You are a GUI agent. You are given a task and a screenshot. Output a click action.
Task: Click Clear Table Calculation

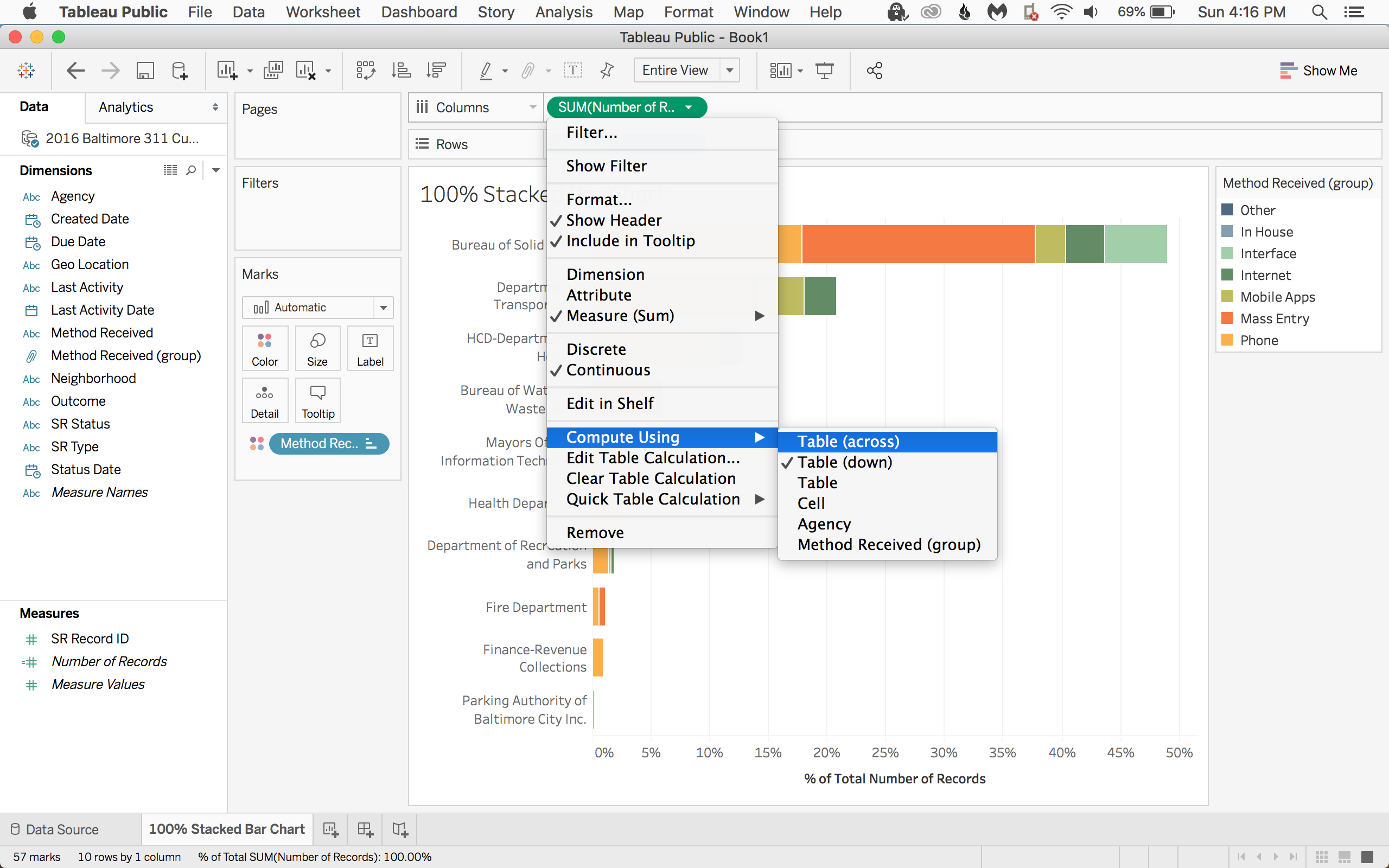[662, 479]
